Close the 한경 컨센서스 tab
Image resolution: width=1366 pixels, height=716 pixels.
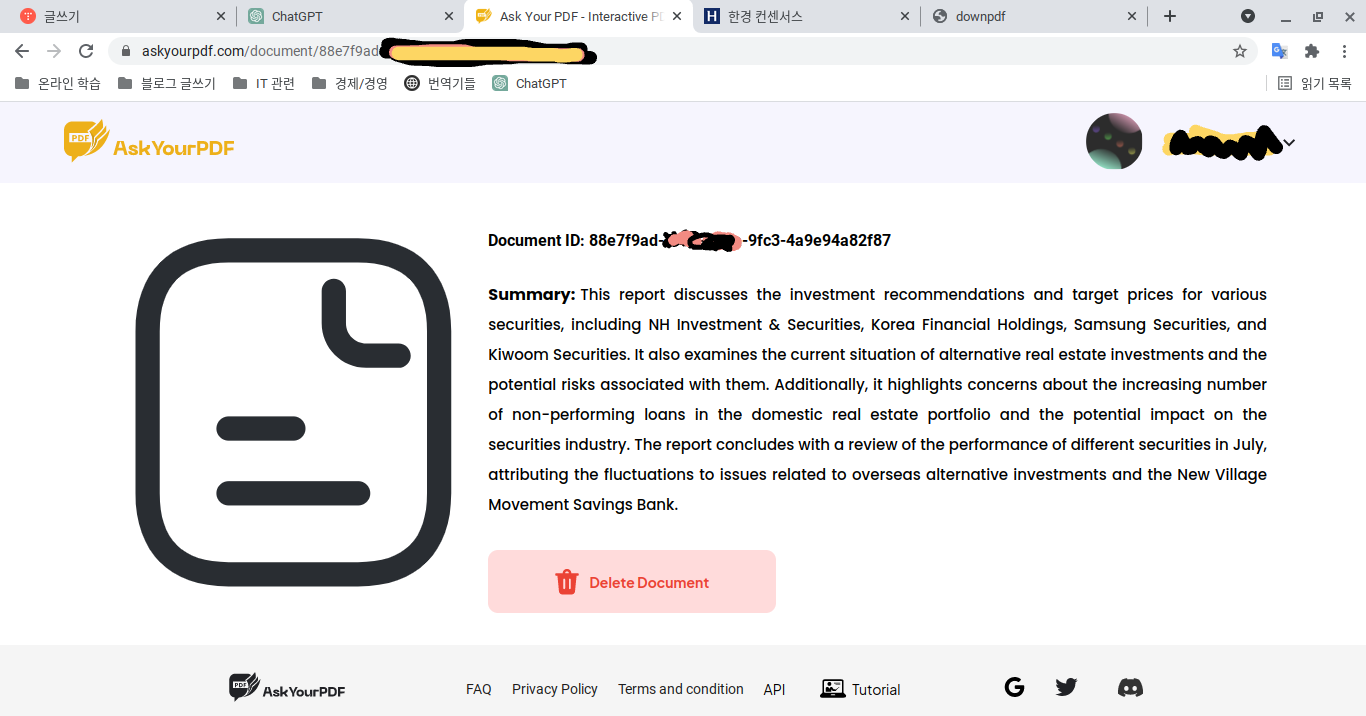[x=905, y=16]
